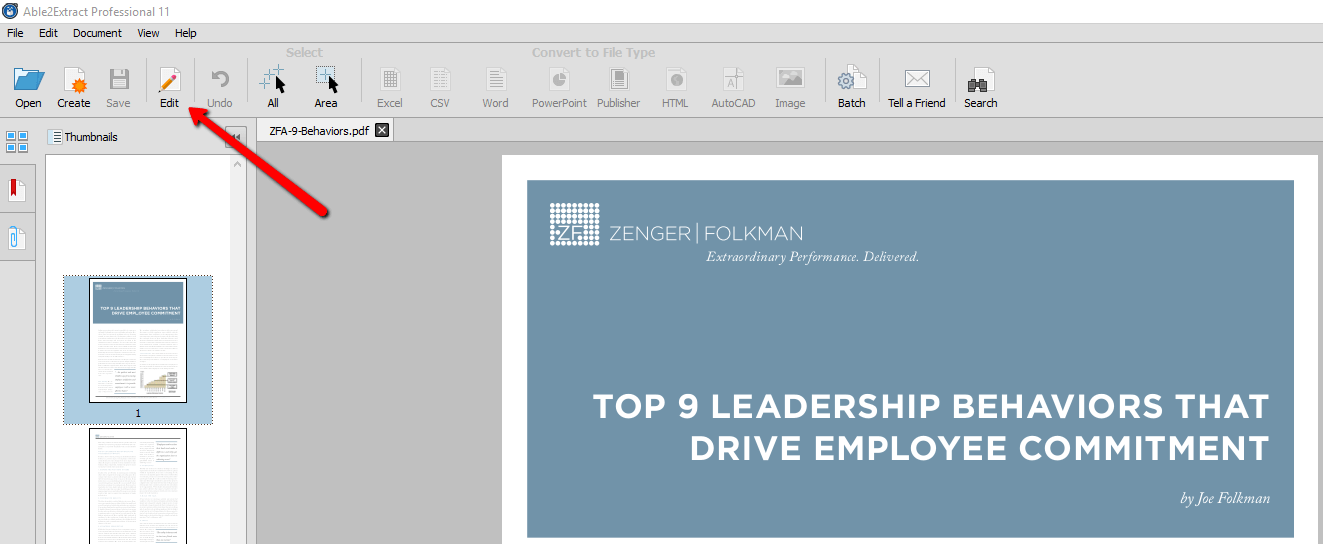Open the File menu
The width and height of the screenshot is (1323, 544).
point(15,33)
